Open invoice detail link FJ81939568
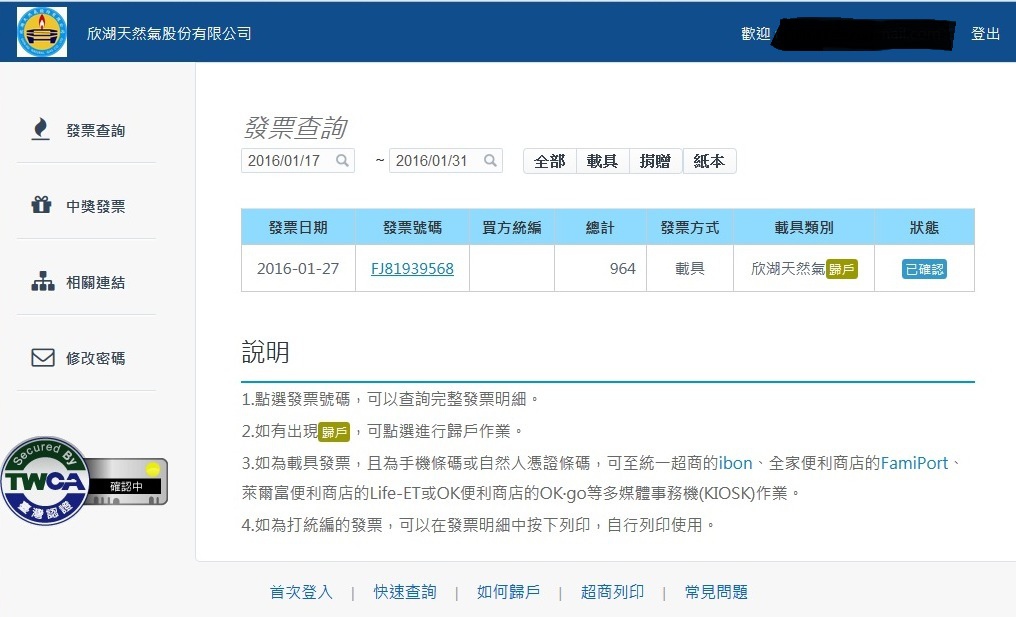The image size is (1016, 617). click(x=411, y=268)
